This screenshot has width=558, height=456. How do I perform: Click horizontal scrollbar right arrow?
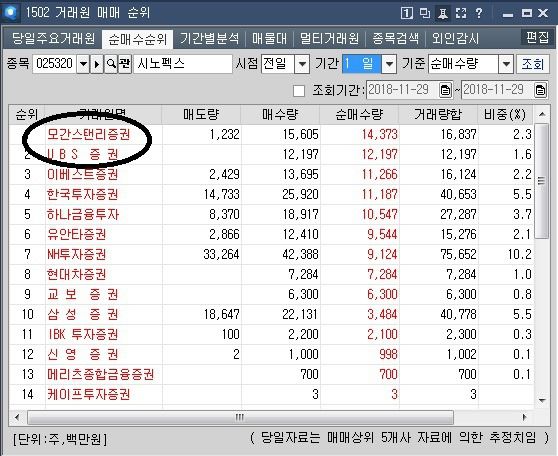tap(525, 417)
